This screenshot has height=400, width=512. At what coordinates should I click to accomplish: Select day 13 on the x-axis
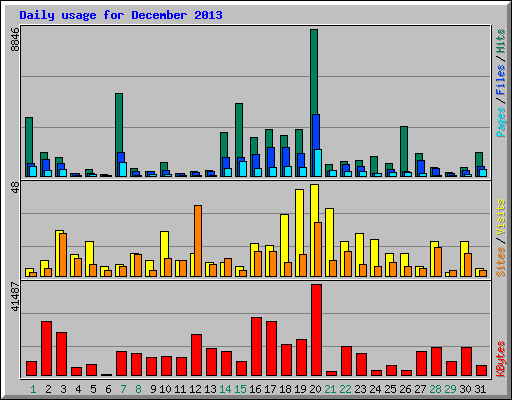pyautogui.click(x=210, y=389)
